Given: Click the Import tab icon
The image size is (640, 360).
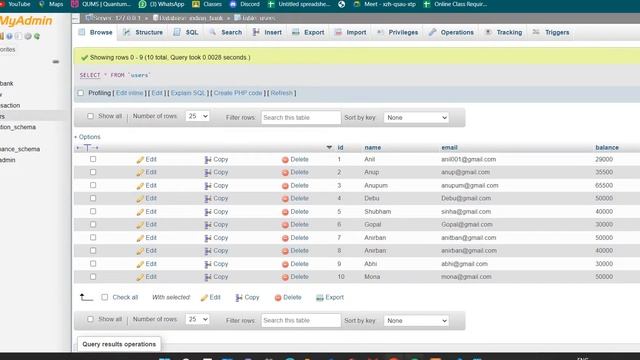Looking at the screenshot, I should coord(338,32).
